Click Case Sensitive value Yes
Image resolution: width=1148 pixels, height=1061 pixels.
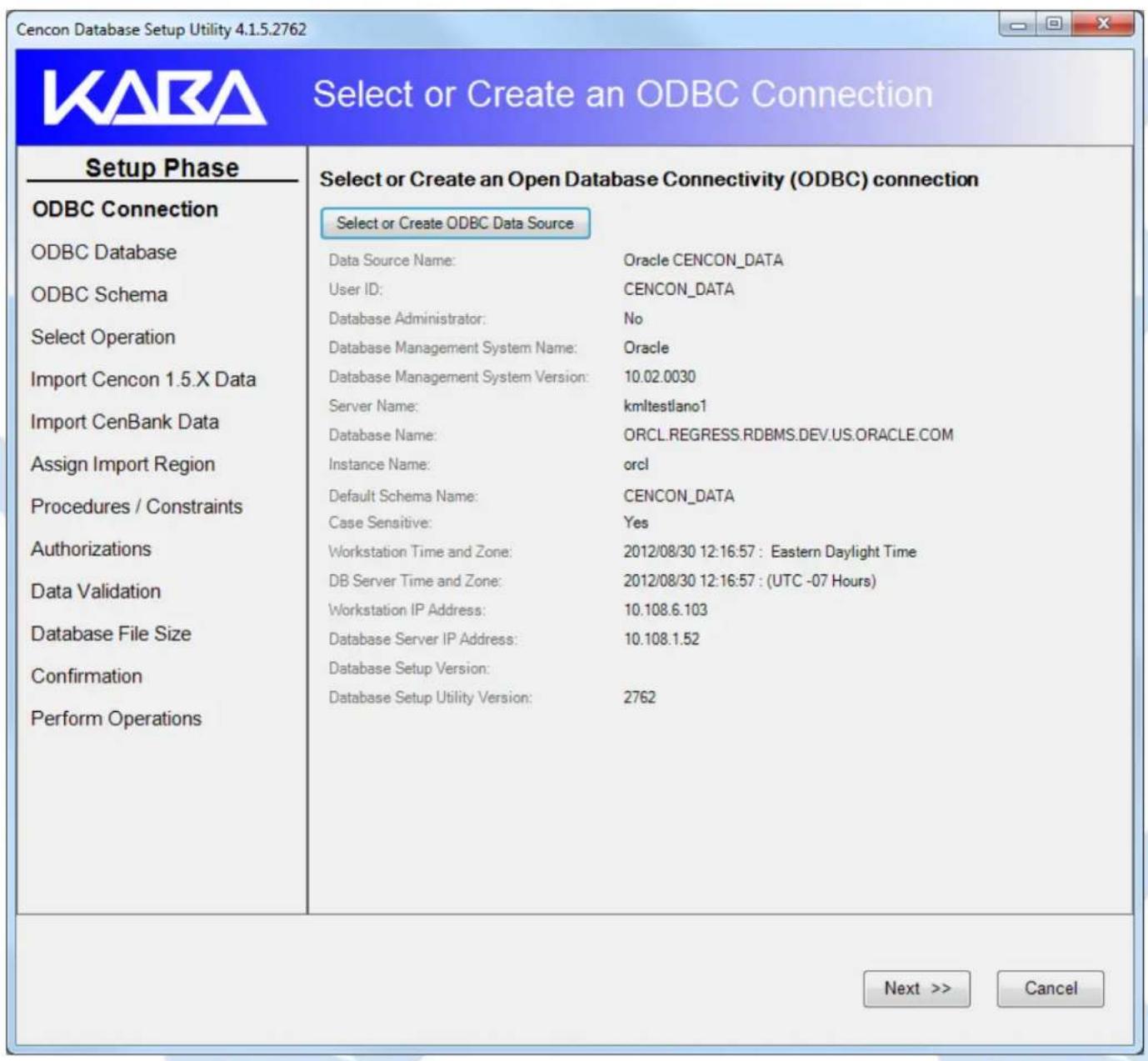(x=636, y=523)
